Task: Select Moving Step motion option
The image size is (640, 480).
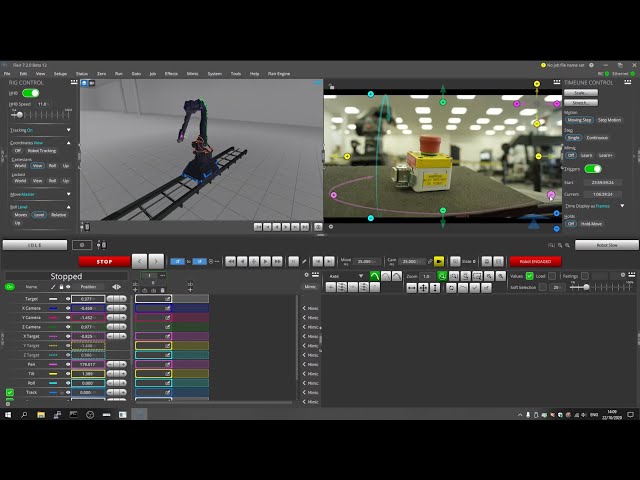Action: coord(579,120)
